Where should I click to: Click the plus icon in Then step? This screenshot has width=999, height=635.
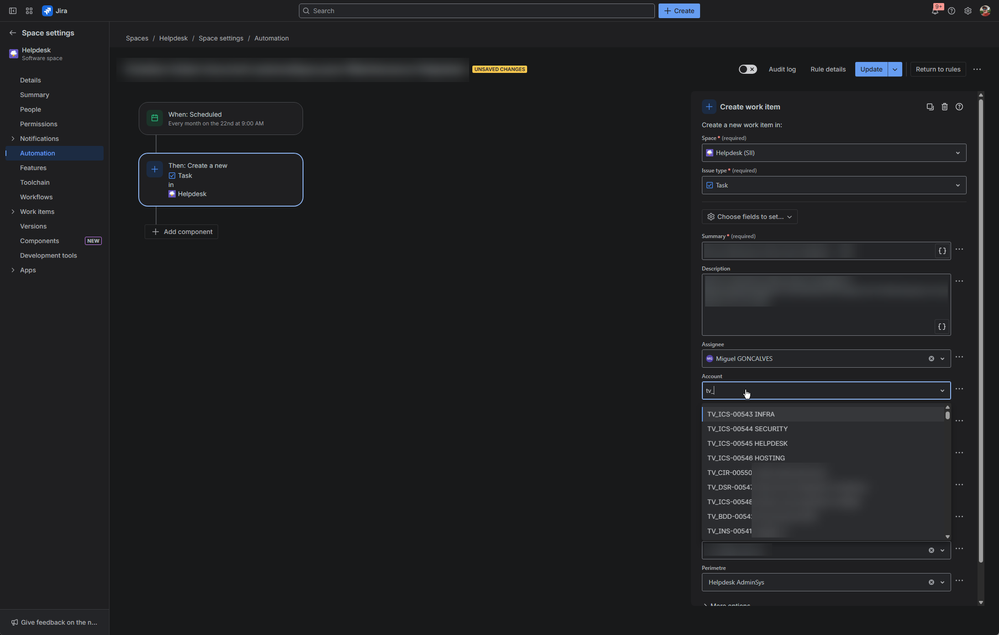point(154,169)
